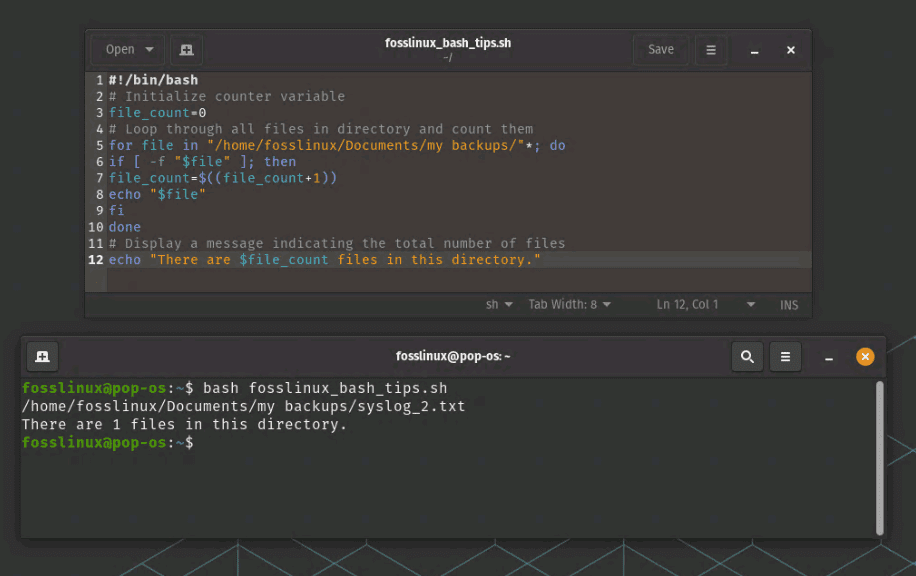Click the file_count=0 line in the editor
The width and height of the screenshot is (916, 576).
tap(158, 112)
